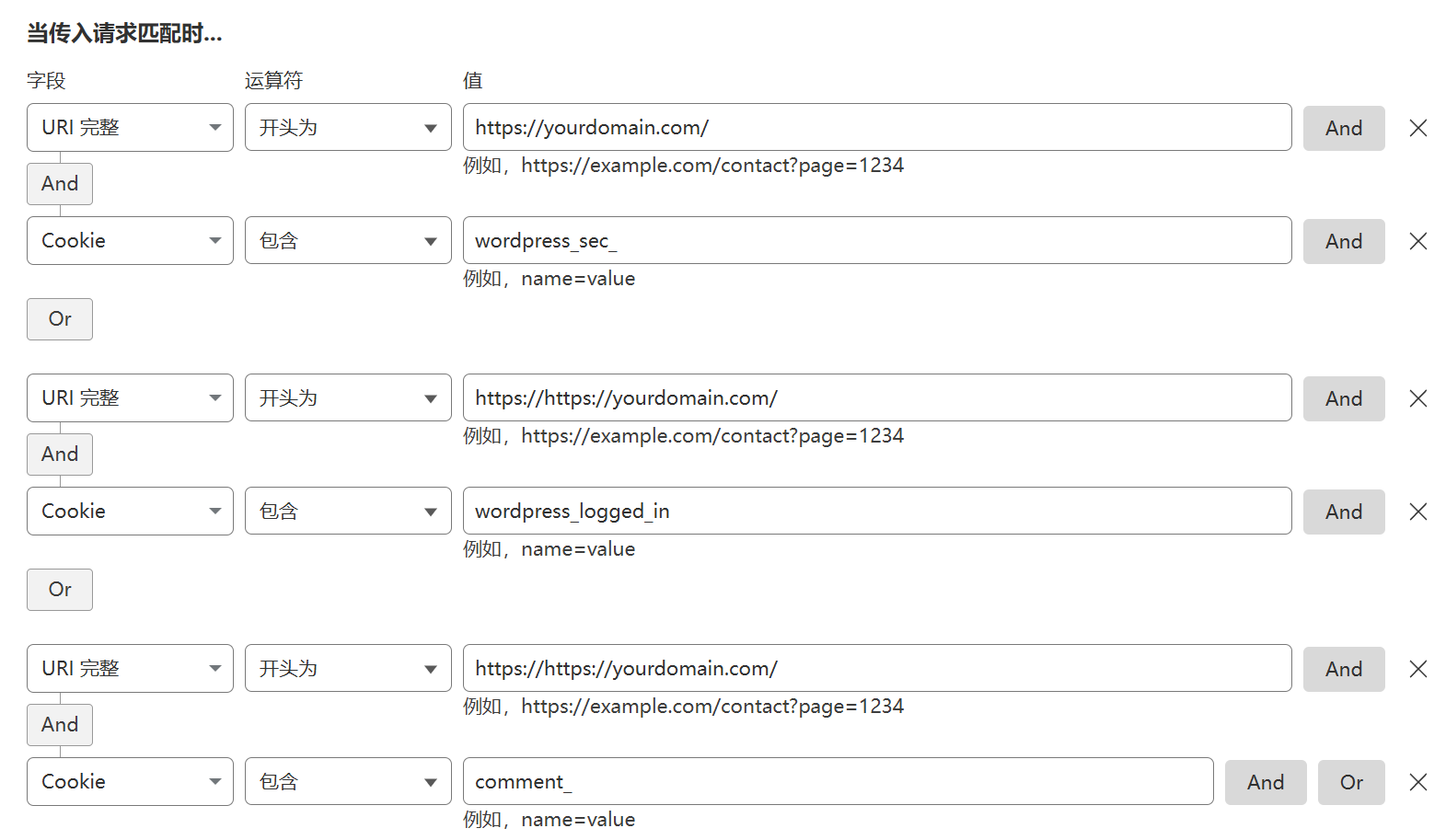Click Or next to the comment_ value field
The image size is (1446, 840).
coord(1350,781)
